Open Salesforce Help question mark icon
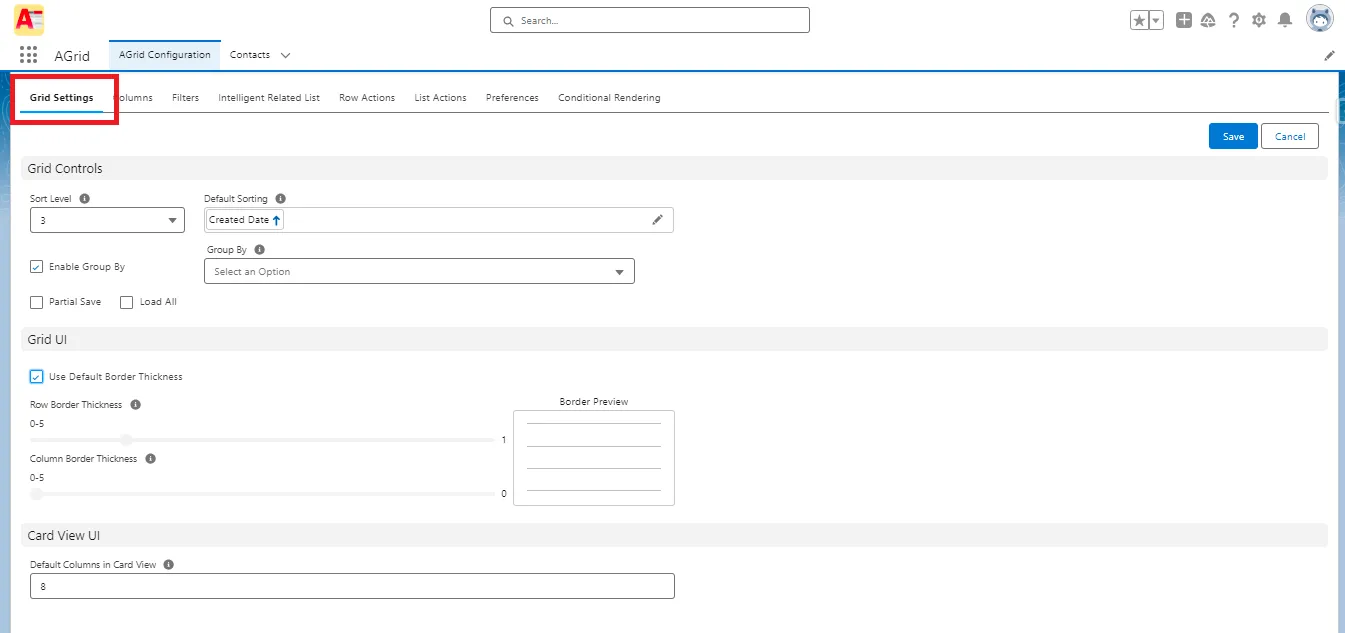The height and width of the screenshot is (633, 1345). [1233, 19]
